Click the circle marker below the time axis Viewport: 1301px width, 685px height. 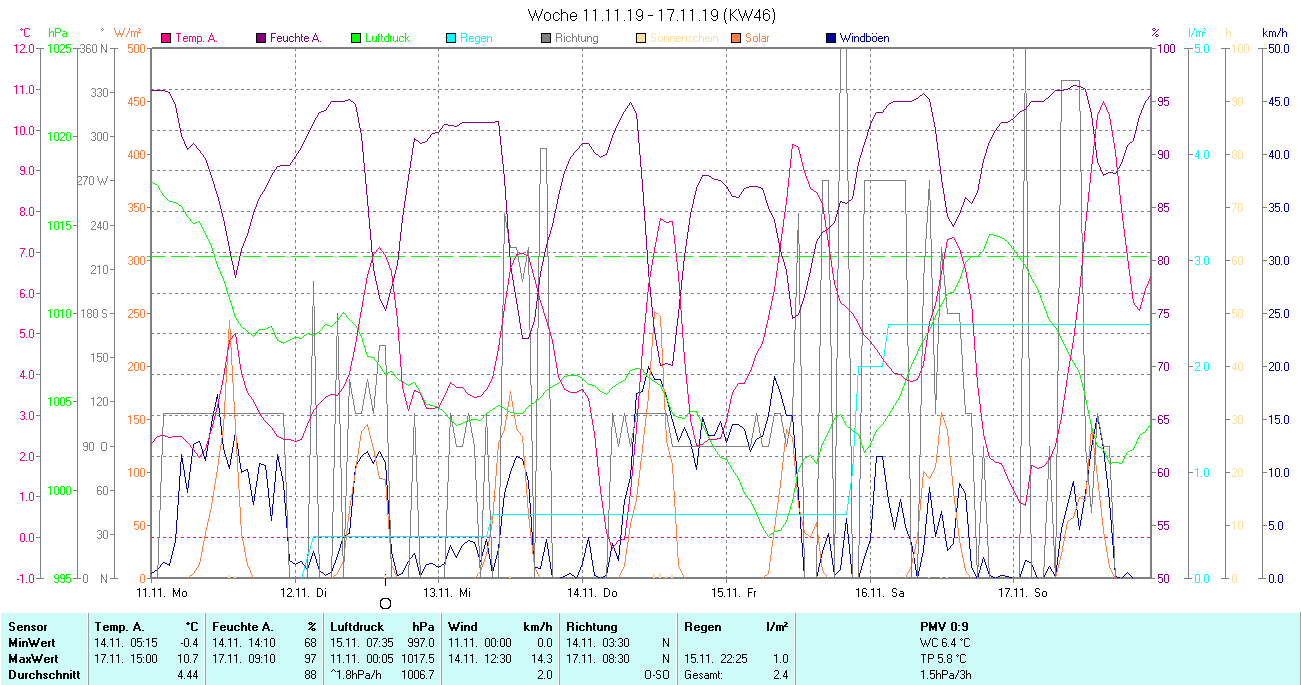point(385,603)
